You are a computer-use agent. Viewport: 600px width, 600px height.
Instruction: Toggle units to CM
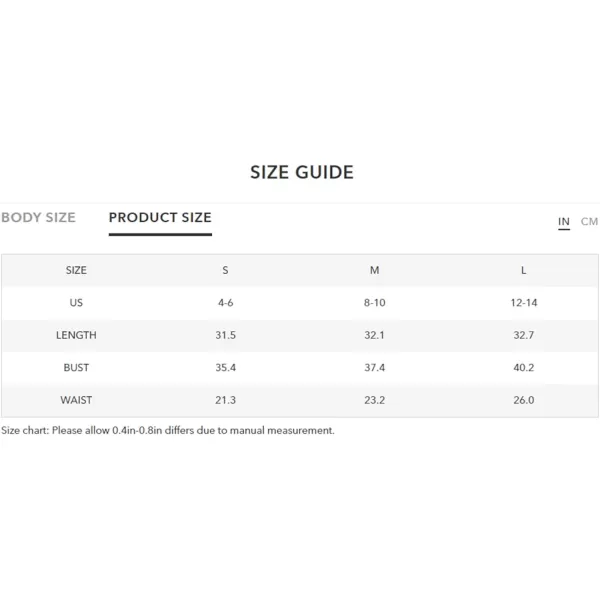589,221
